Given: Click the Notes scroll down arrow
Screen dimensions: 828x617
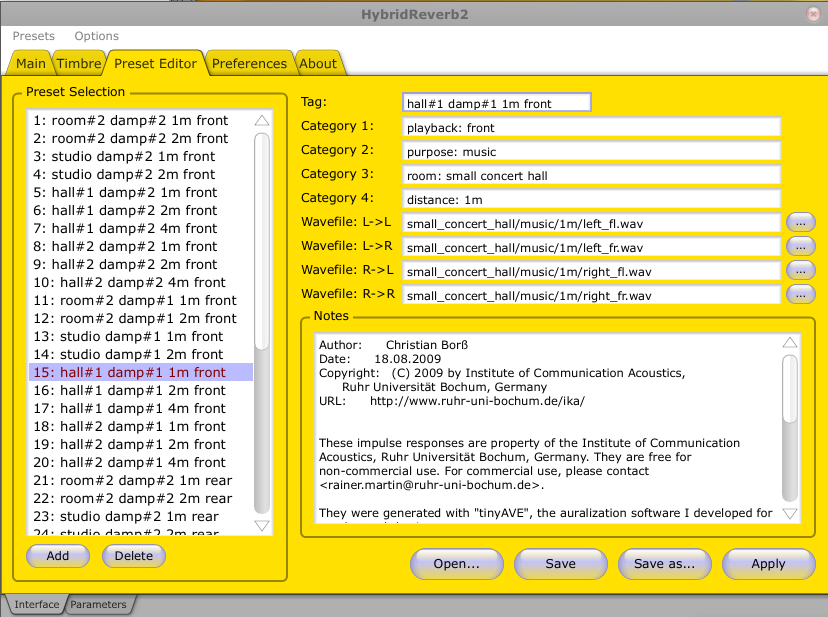Looking at the screenshot, I should [x=790, y=513].
